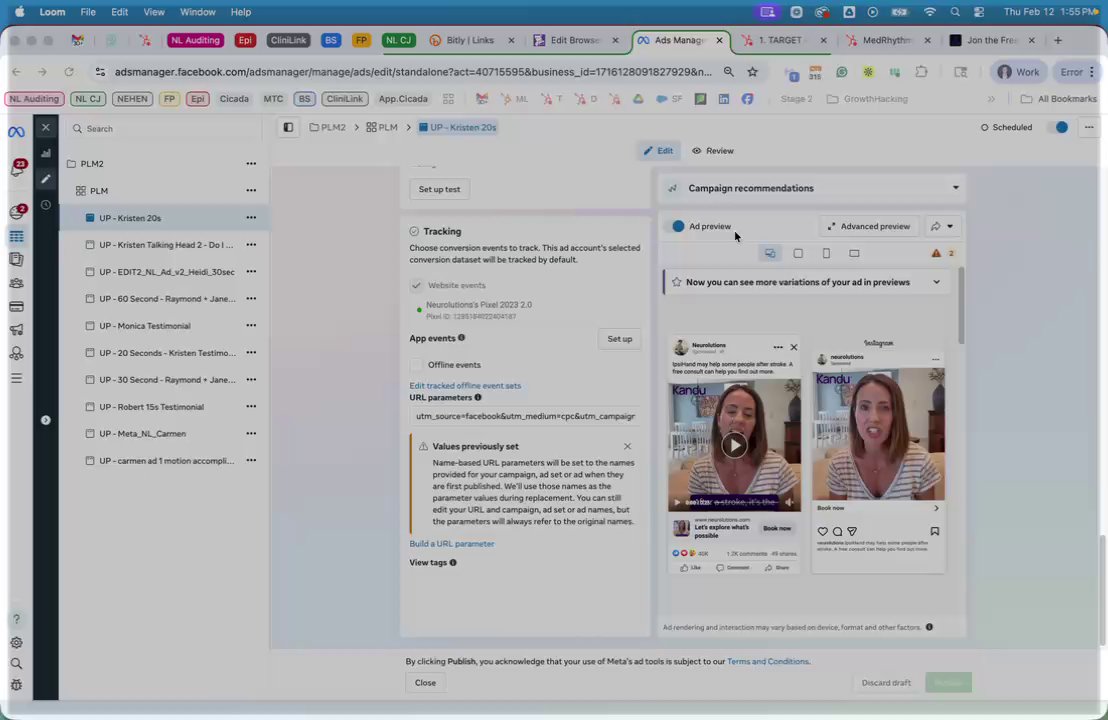1108x720 pixels.
Task: Expand the more variations in previews banner
Action: tap(936, 283)
